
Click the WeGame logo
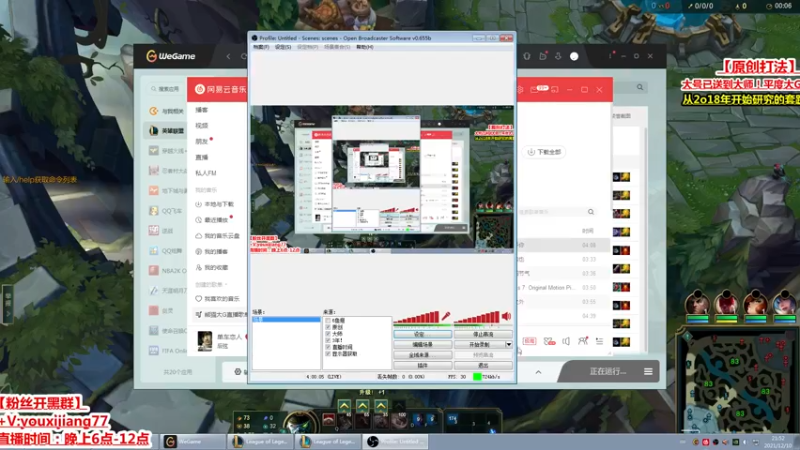[x=171, y=56]
